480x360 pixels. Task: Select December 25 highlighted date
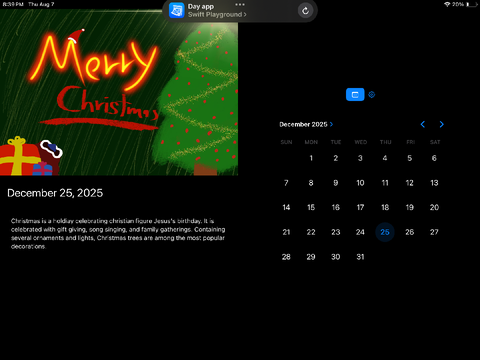(x=385, y=232)
